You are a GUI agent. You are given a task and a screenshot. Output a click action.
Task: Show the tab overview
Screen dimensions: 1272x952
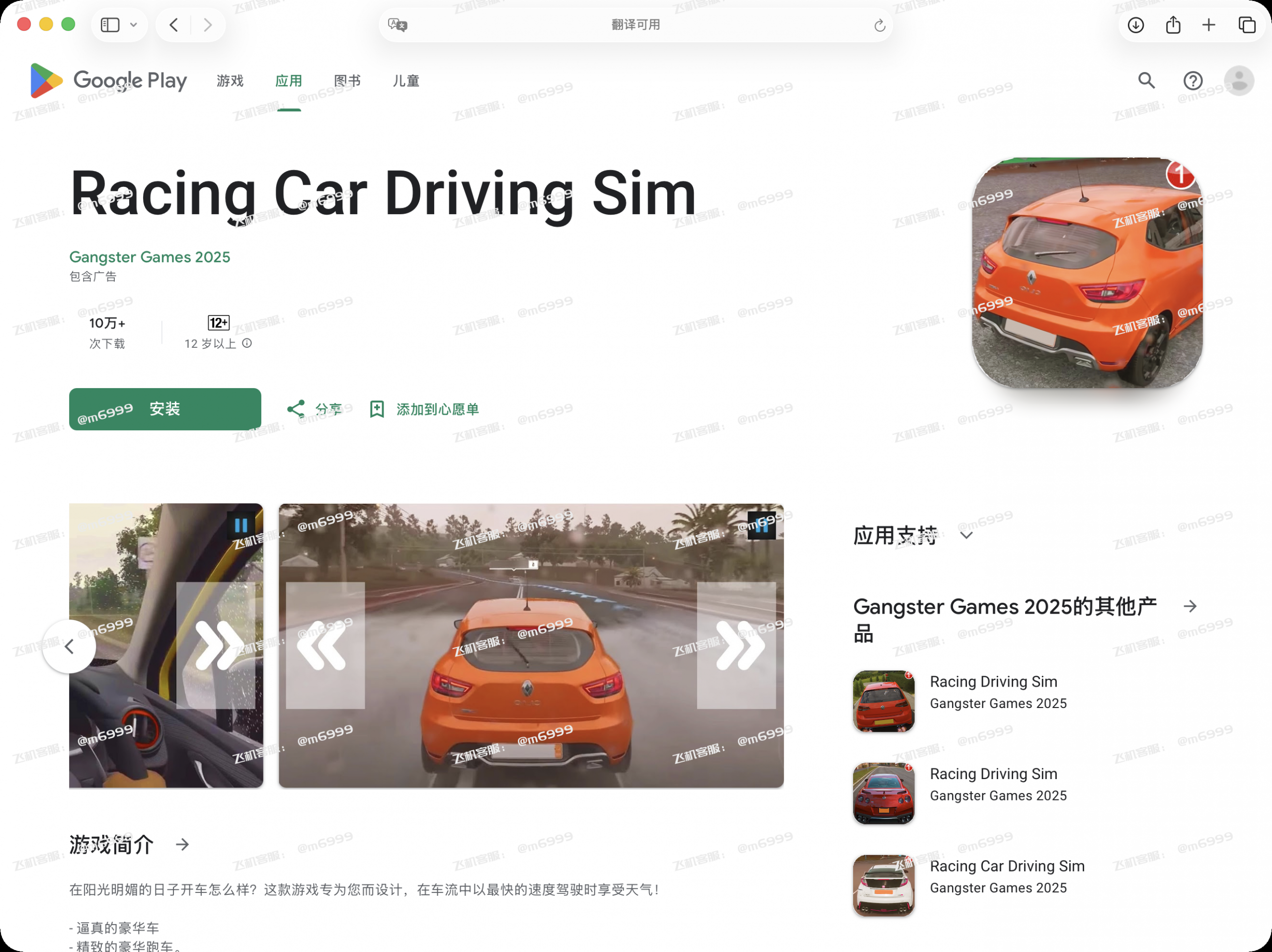point(1247,25)
